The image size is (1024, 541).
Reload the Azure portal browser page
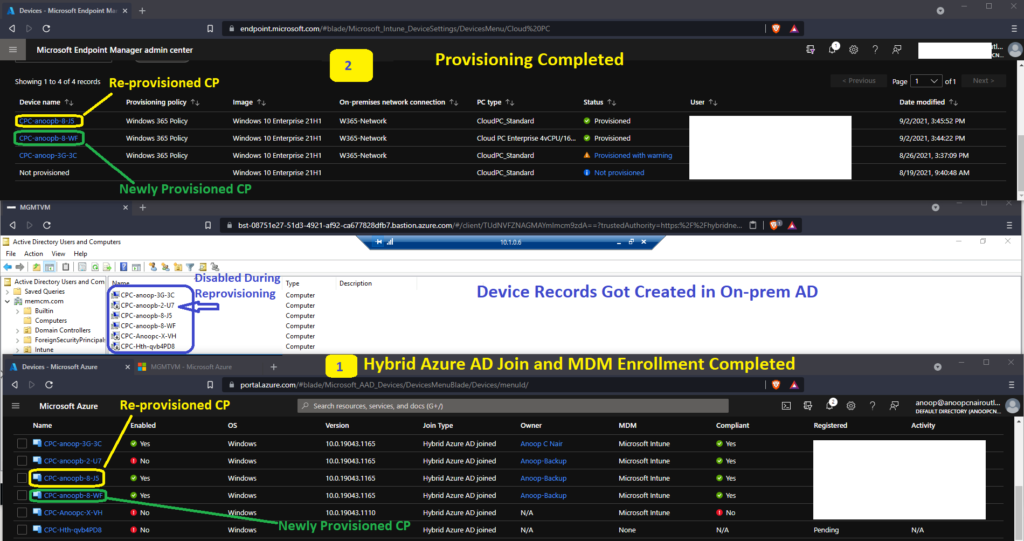click(48, 385)
